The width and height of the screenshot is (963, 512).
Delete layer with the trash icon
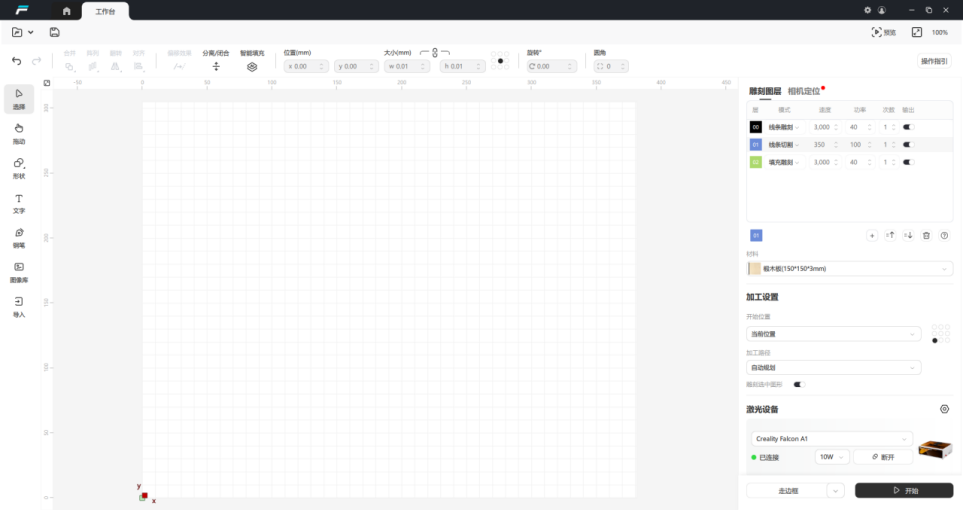(926, 235)
